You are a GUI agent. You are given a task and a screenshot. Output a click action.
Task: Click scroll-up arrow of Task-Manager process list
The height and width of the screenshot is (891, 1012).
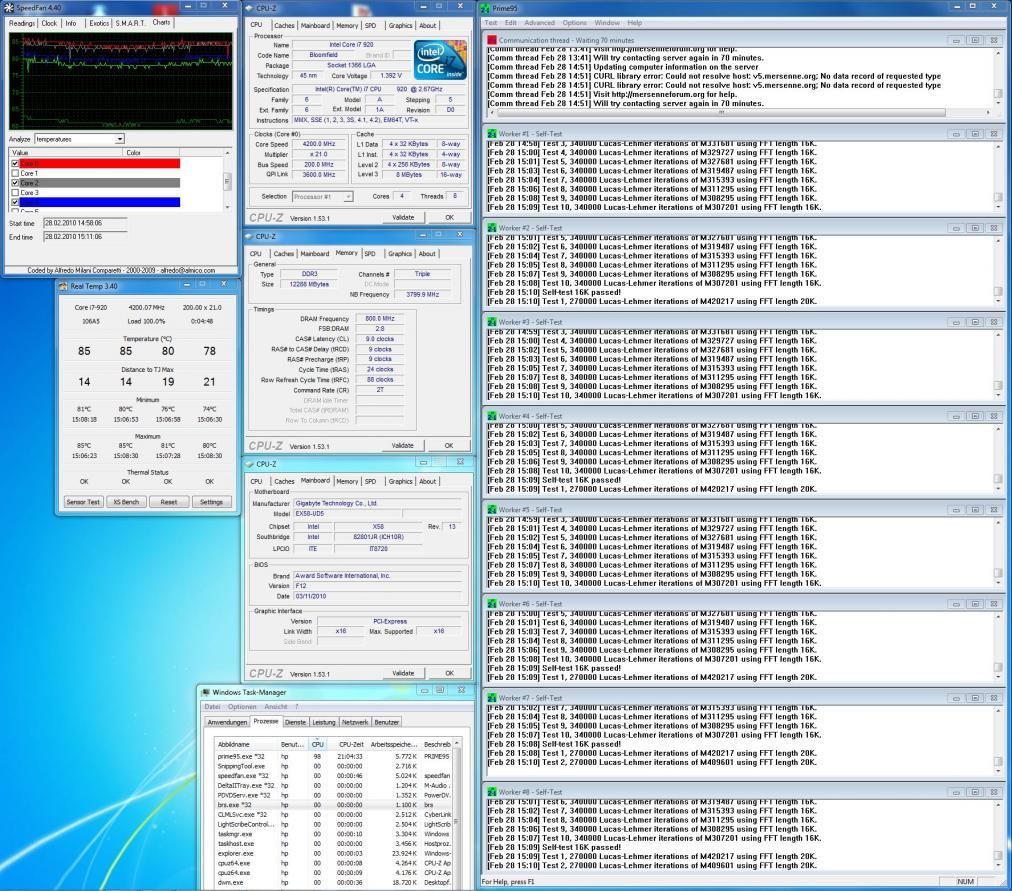(x=457, y=744)
